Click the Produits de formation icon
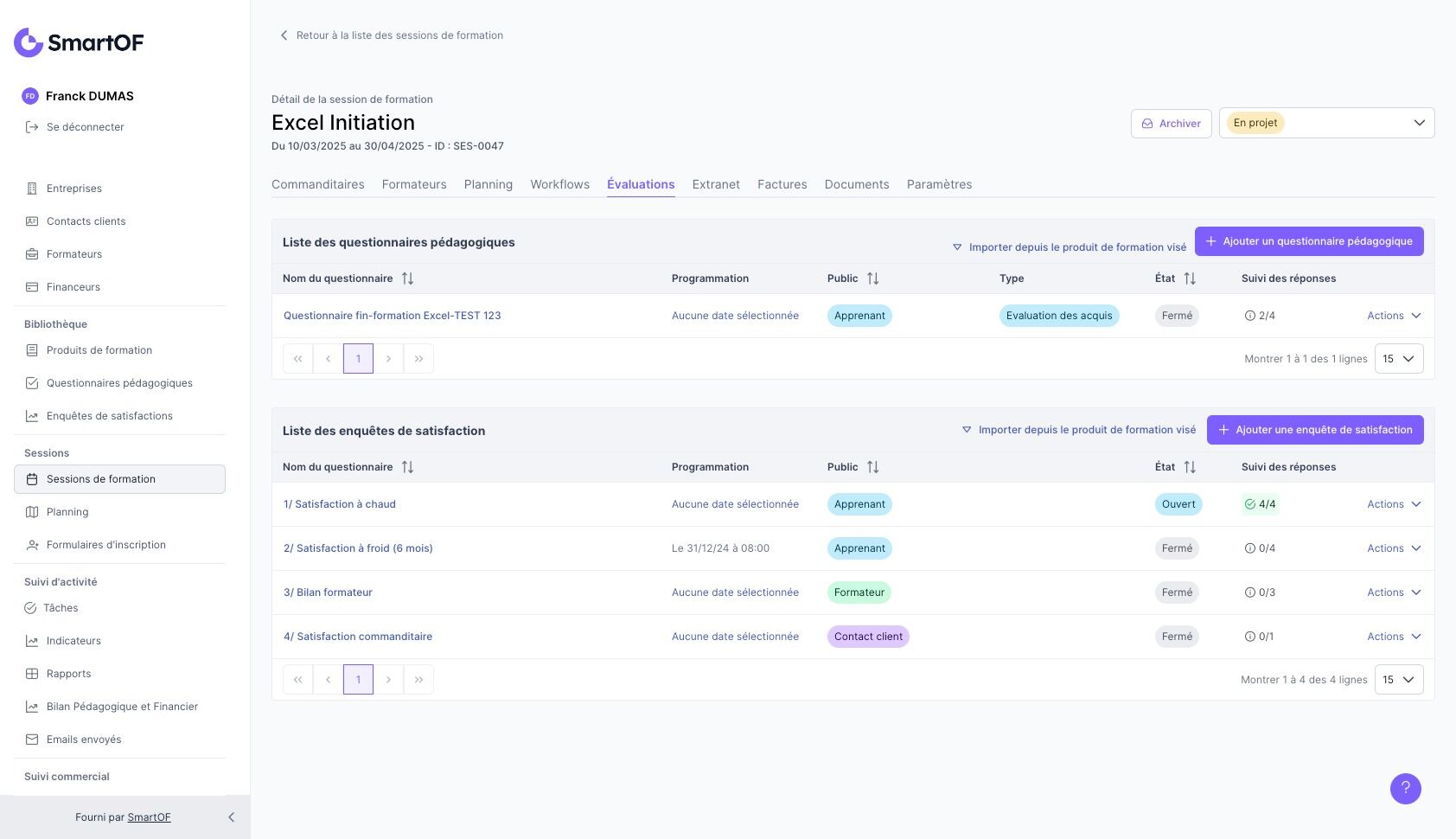The width and height of the screenshot is (1456, 839). tap(32, 350)
